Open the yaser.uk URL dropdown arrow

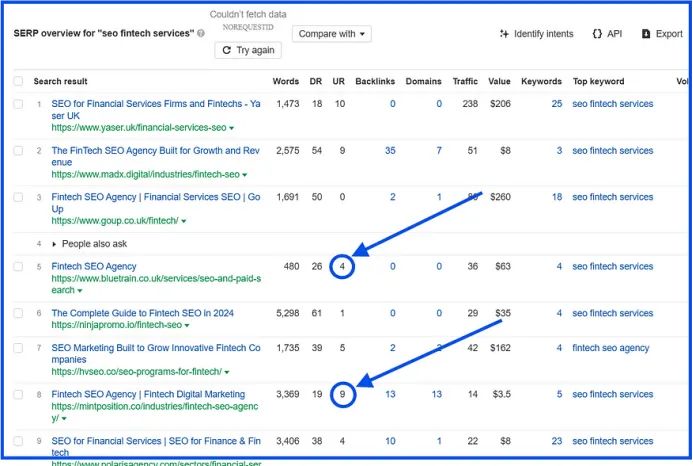[x=232, y=128]
